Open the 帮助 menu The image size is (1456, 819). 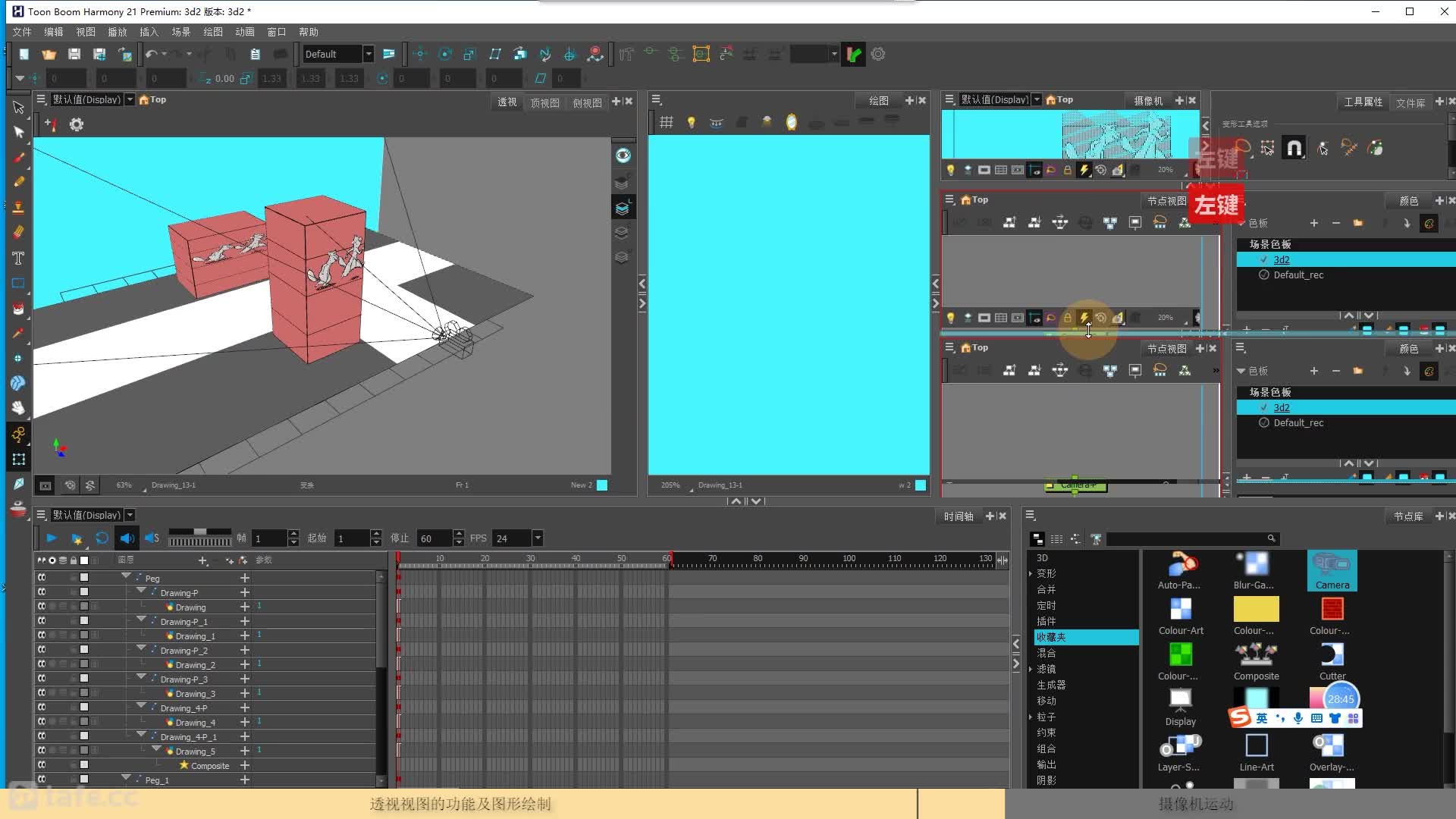pos(308,32)
